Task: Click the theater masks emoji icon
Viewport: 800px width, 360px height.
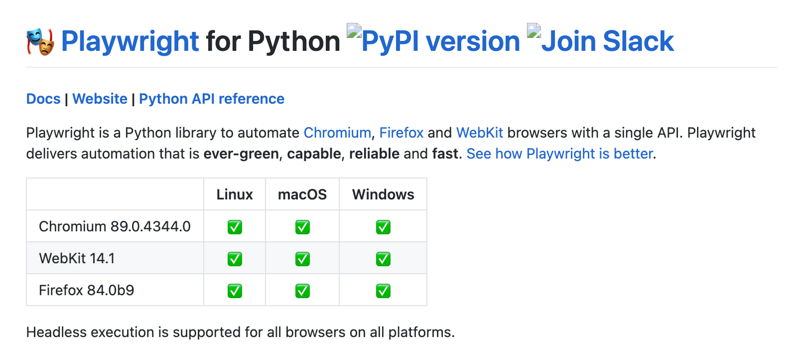Action: pos(40,42)
